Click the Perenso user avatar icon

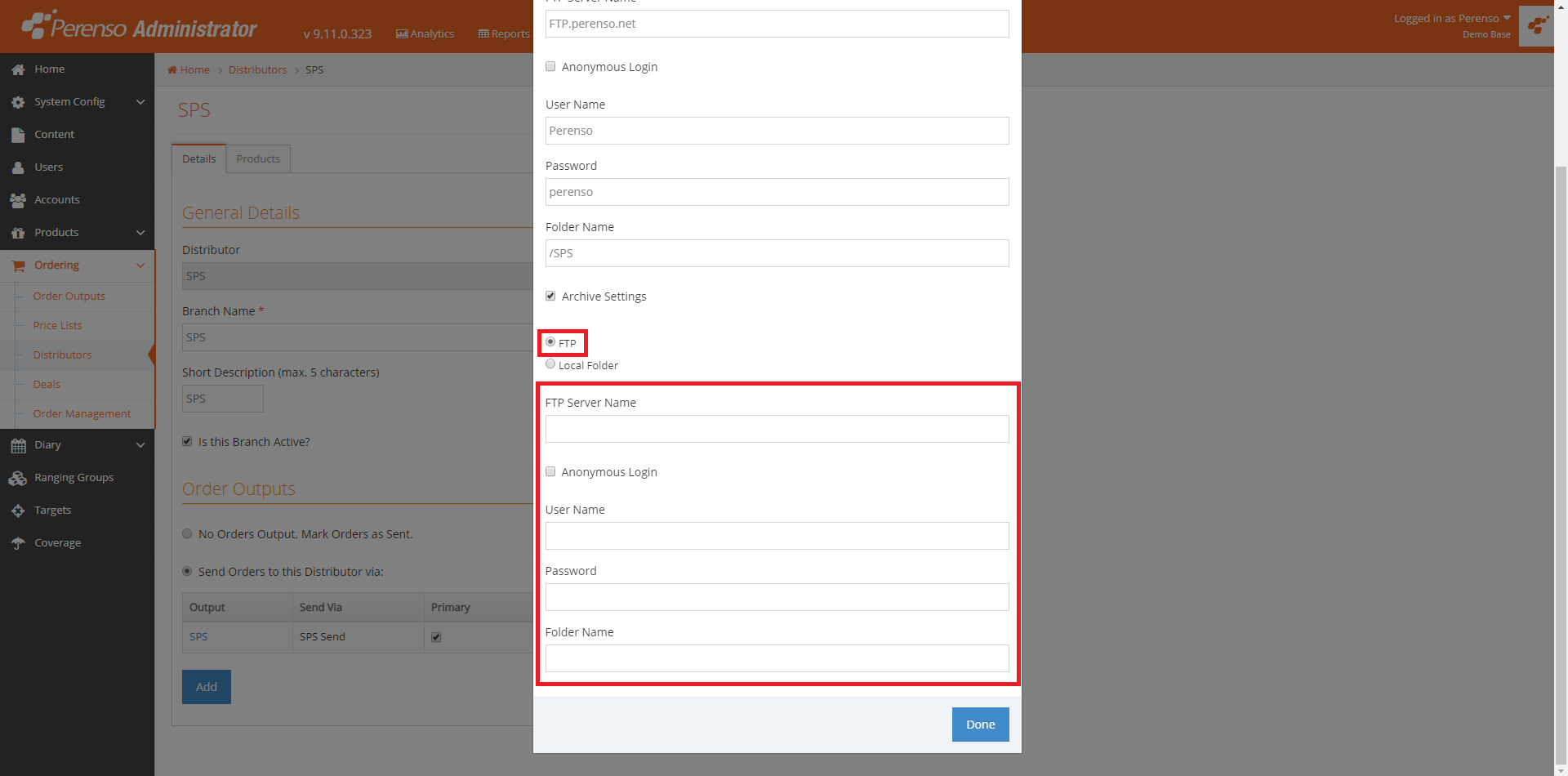coord(1537,26)
